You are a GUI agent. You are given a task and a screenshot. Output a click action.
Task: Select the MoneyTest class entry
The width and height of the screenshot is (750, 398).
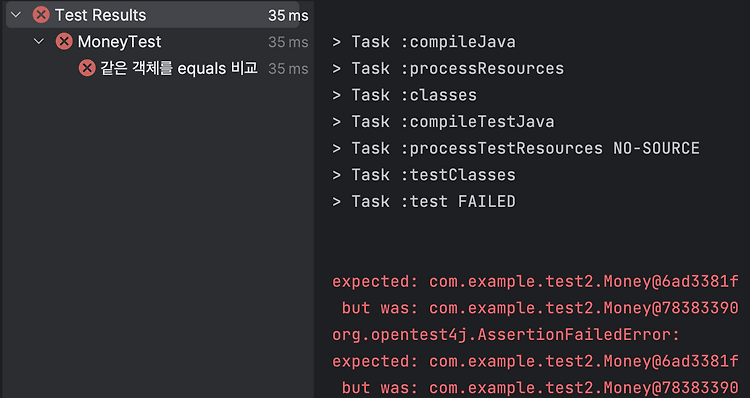(120, 42)
